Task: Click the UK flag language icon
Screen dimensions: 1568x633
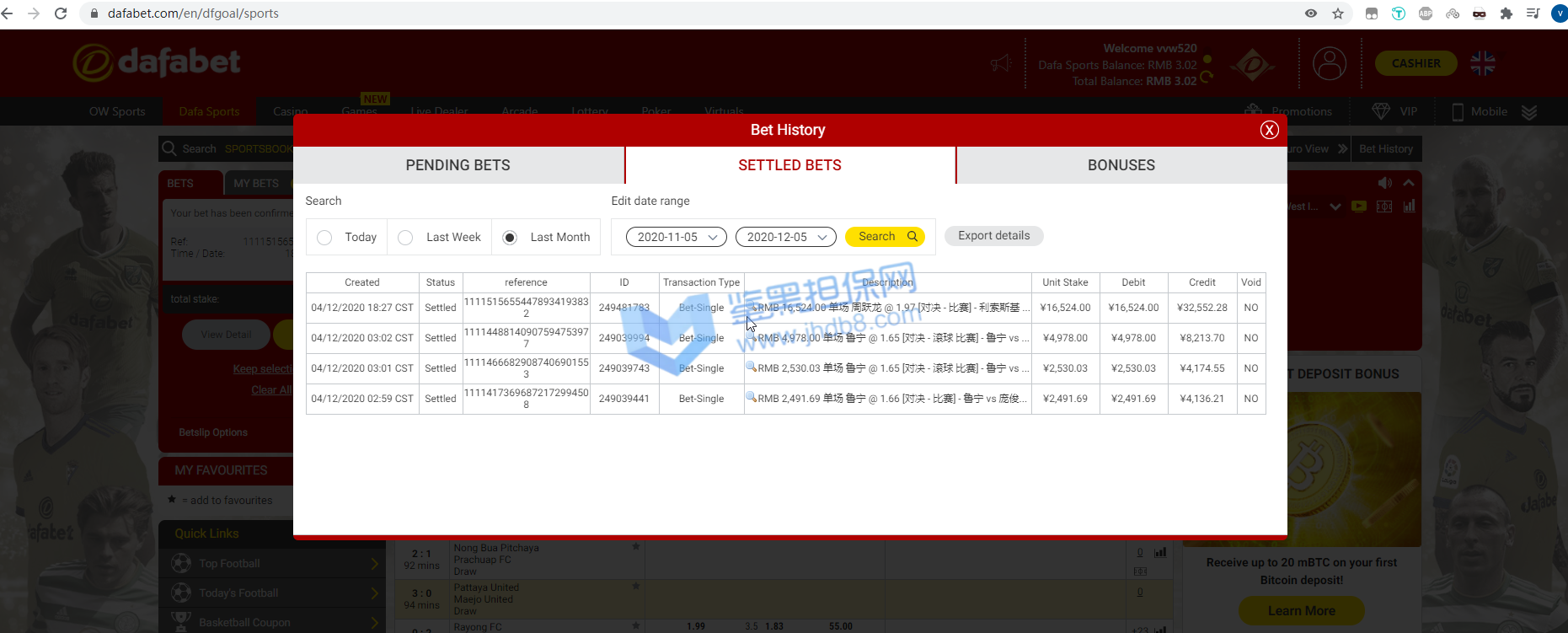Action: [x=1482, y=63]
